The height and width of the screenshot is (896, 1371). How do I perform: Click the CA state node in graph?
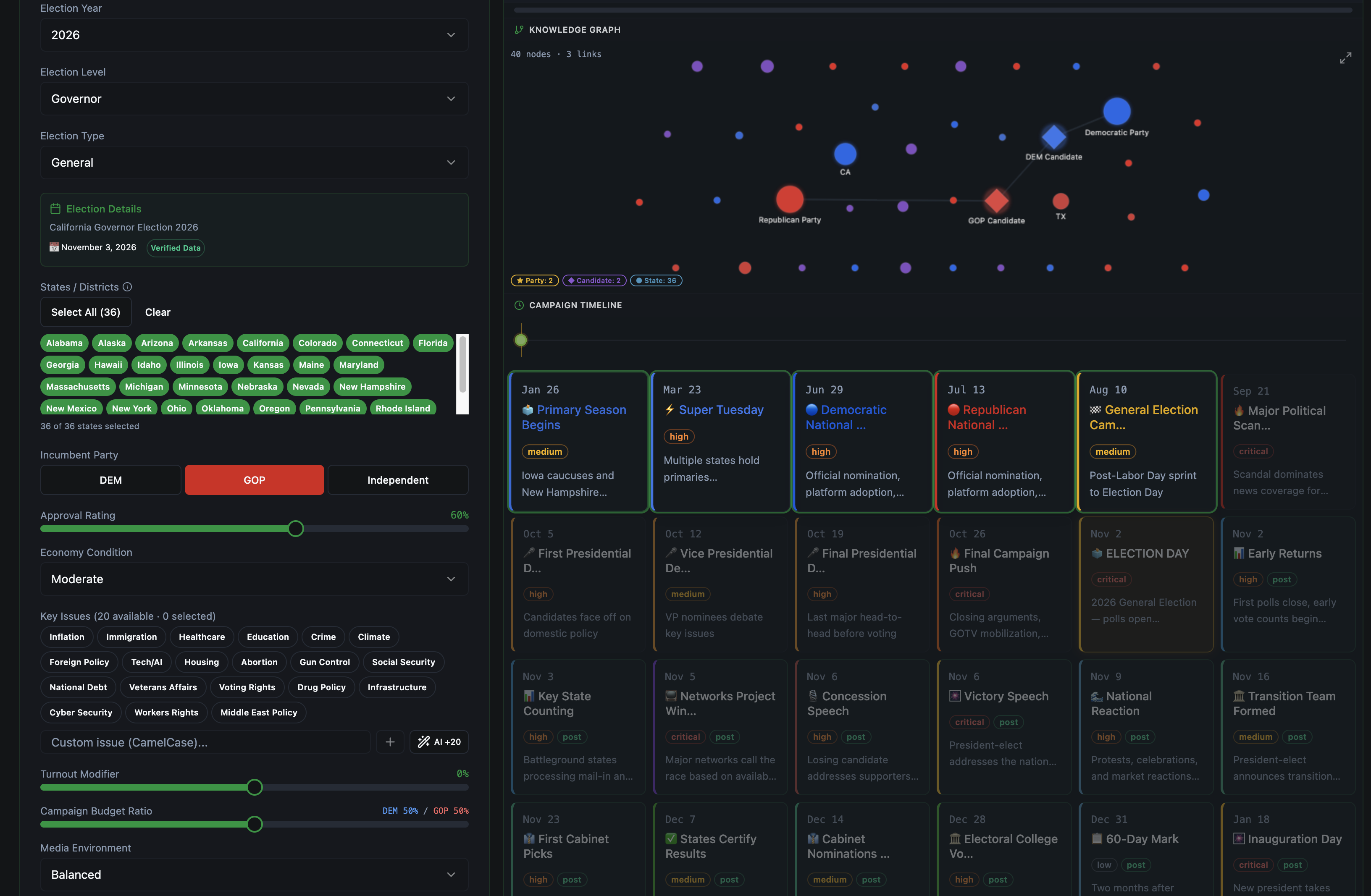[845, 154]
